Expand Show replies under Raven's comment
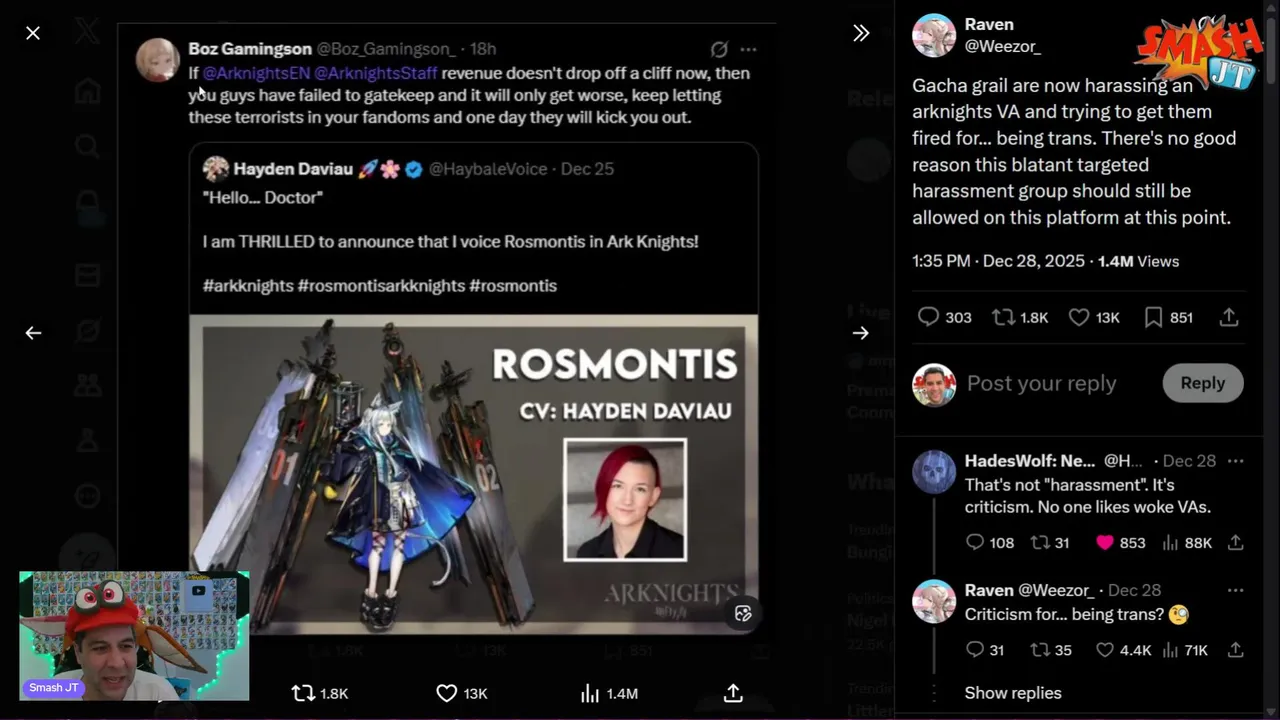The height and width of the screenshot is (720, 1280). click(1013, 693)
